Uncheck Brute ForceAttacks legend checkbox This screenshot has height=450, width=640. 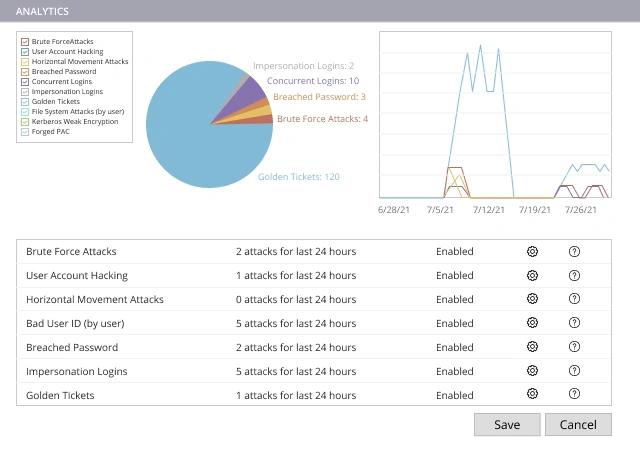pos(25,42)
